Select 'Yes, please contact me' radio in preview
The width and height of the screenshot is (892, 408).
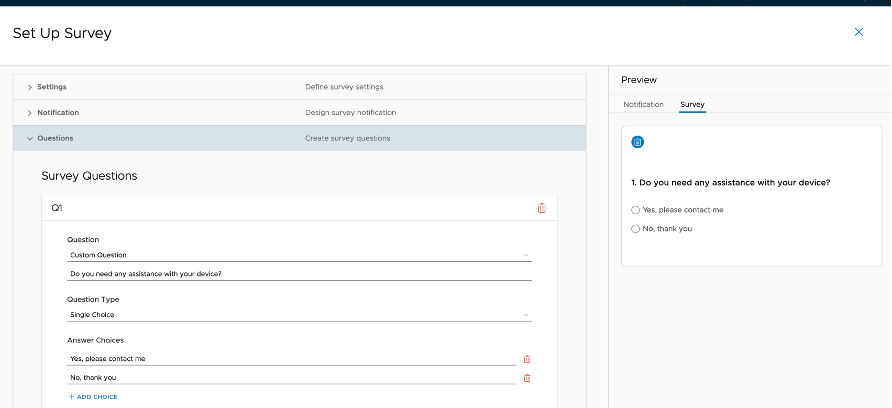[x=635, y=210]
